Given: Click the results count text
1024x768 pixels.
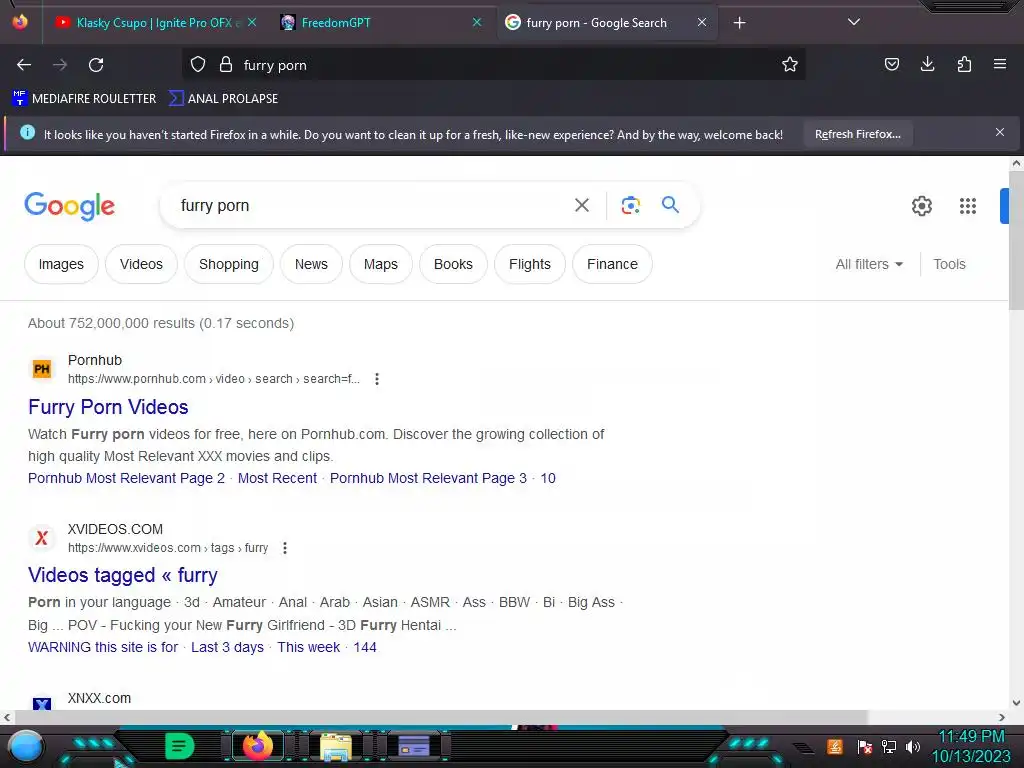Looking at the screenshot, I should click(x=161, y=323).
